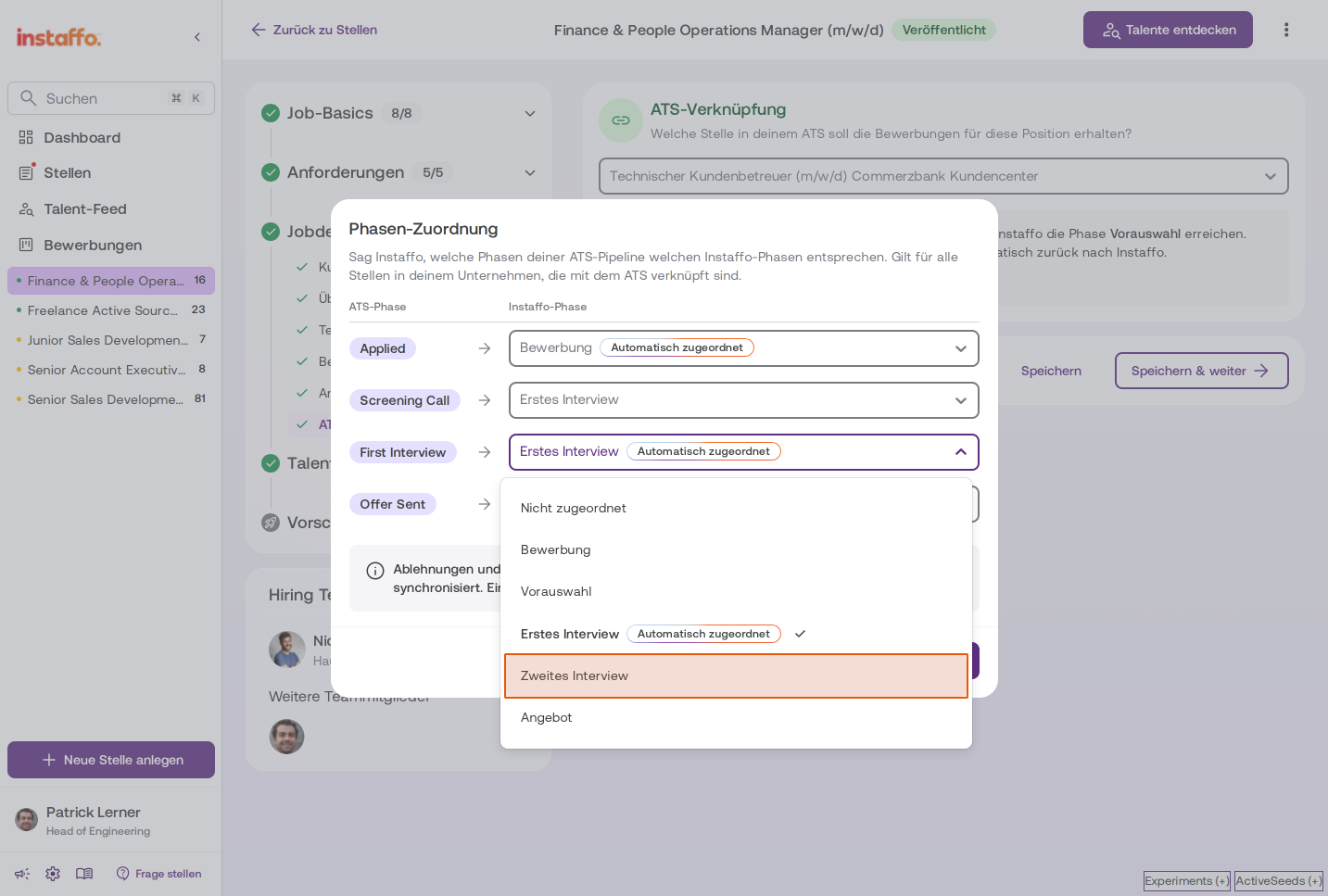The image size is (1328, 896).
Task: Click the Experiments (+) debug button
Action: tap(1187, 881)
